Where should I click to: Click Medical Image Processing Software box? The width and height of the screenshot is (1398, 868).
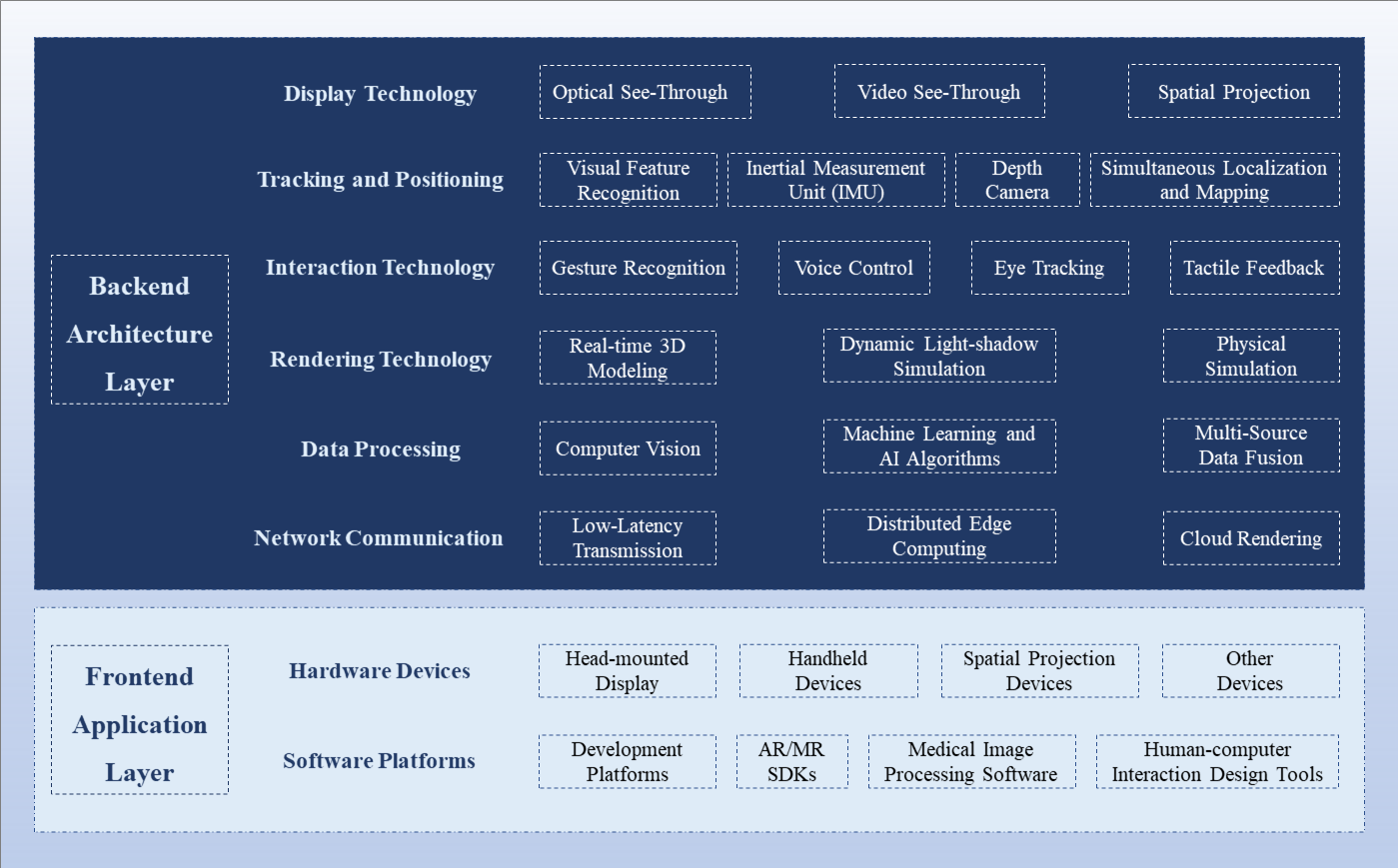tap(971, 762)
